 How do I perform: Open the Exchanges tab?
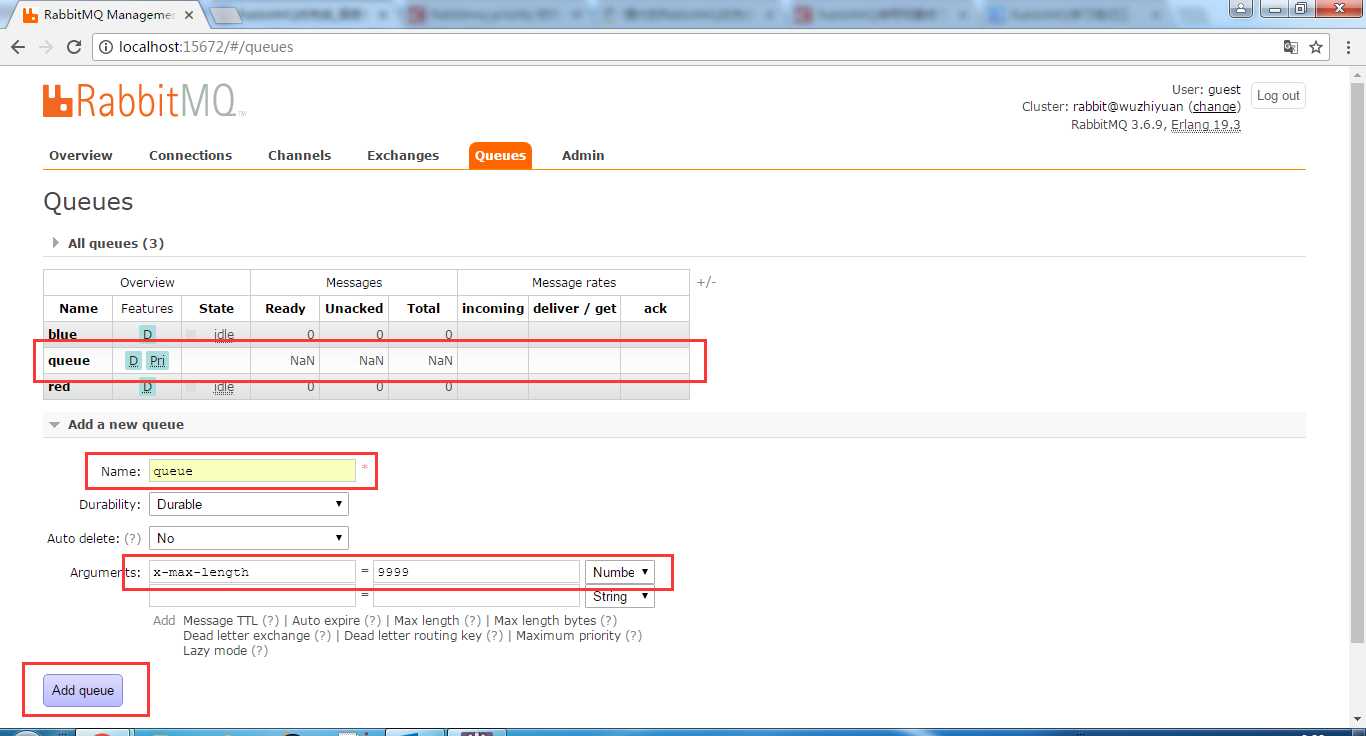tap(403, 155)
